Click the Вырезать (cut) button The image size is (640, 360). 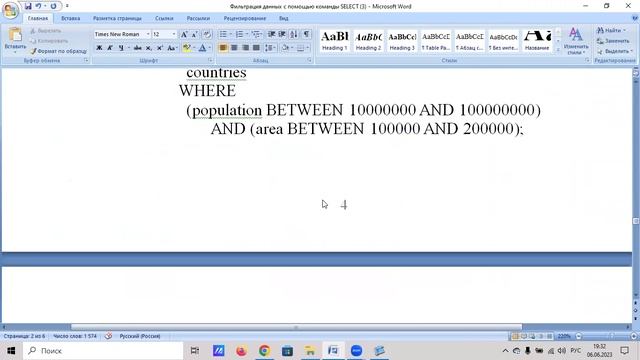46,31
